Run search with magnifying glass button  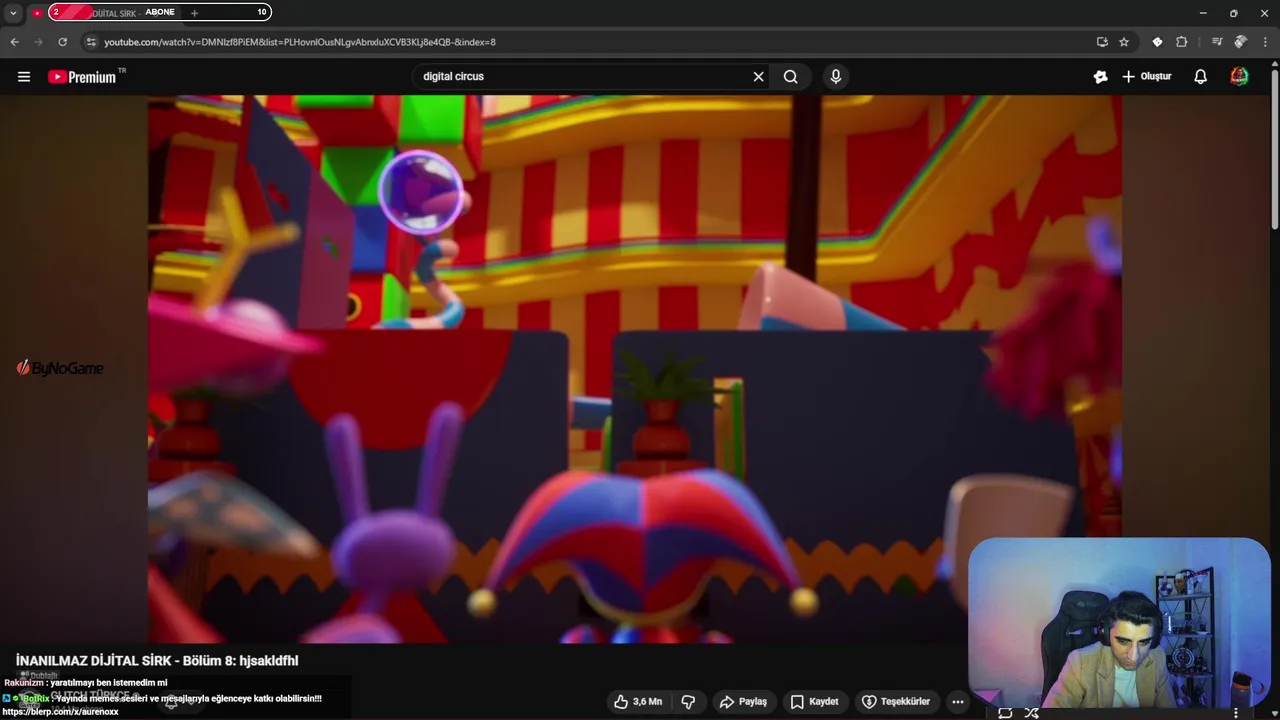click(x=791, y=77)
